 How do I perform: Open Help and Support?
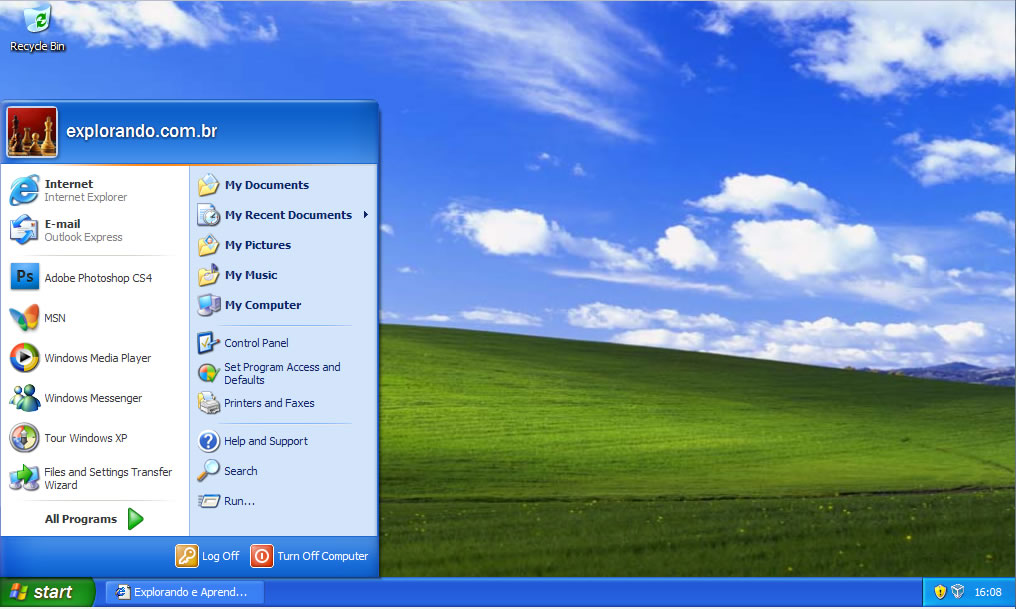[x=264, y=441]
